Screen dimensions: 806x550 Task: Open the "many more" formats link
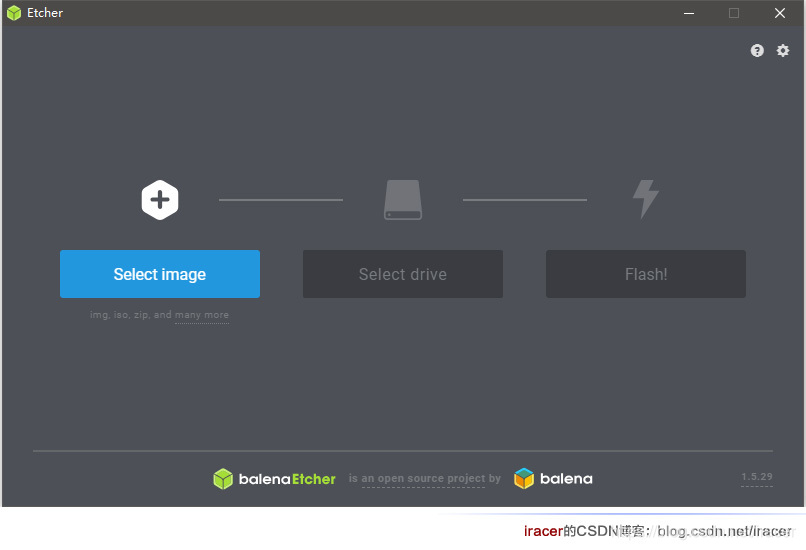coord(202,315)
